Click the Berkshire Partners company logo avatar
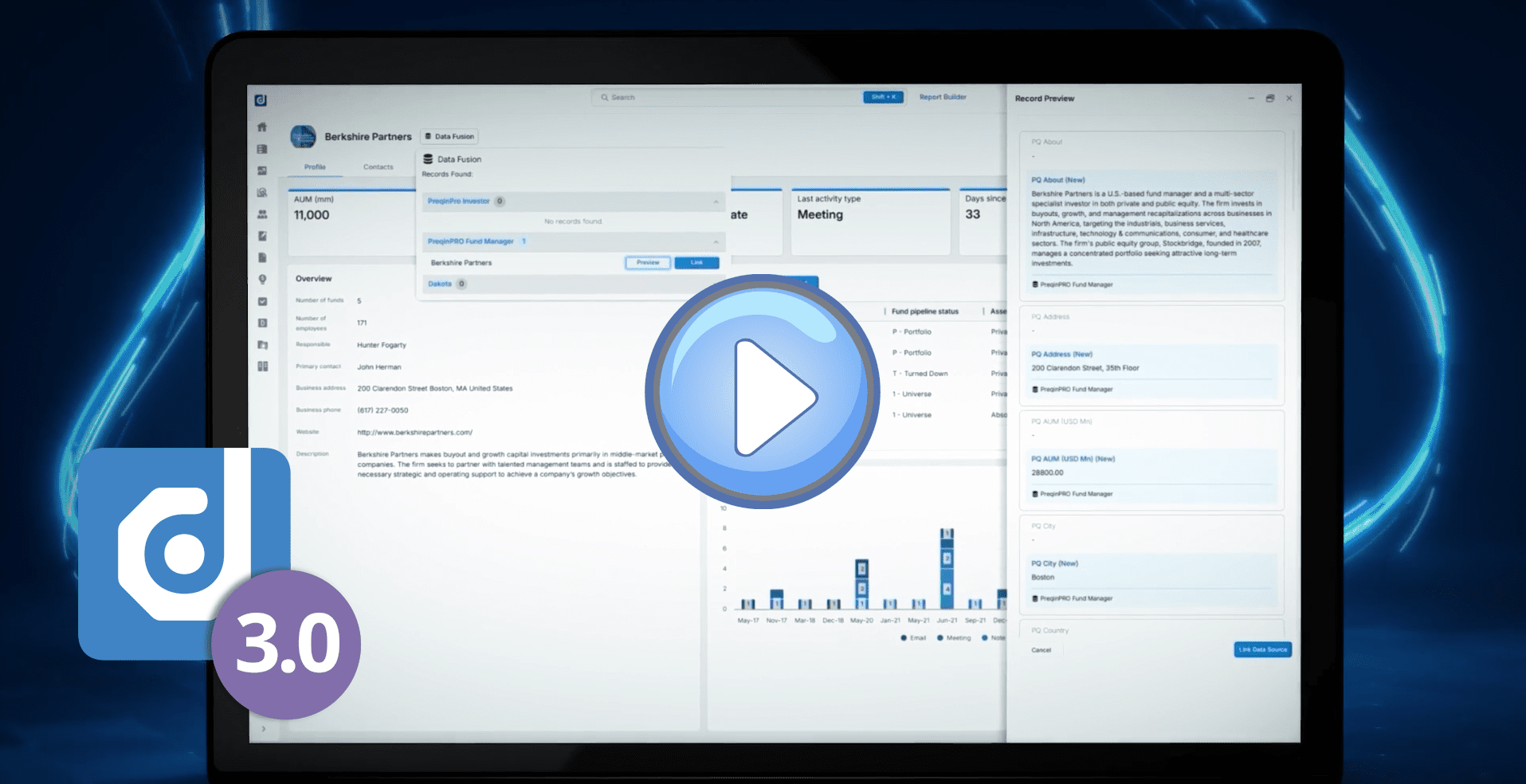 pos(303,137)
